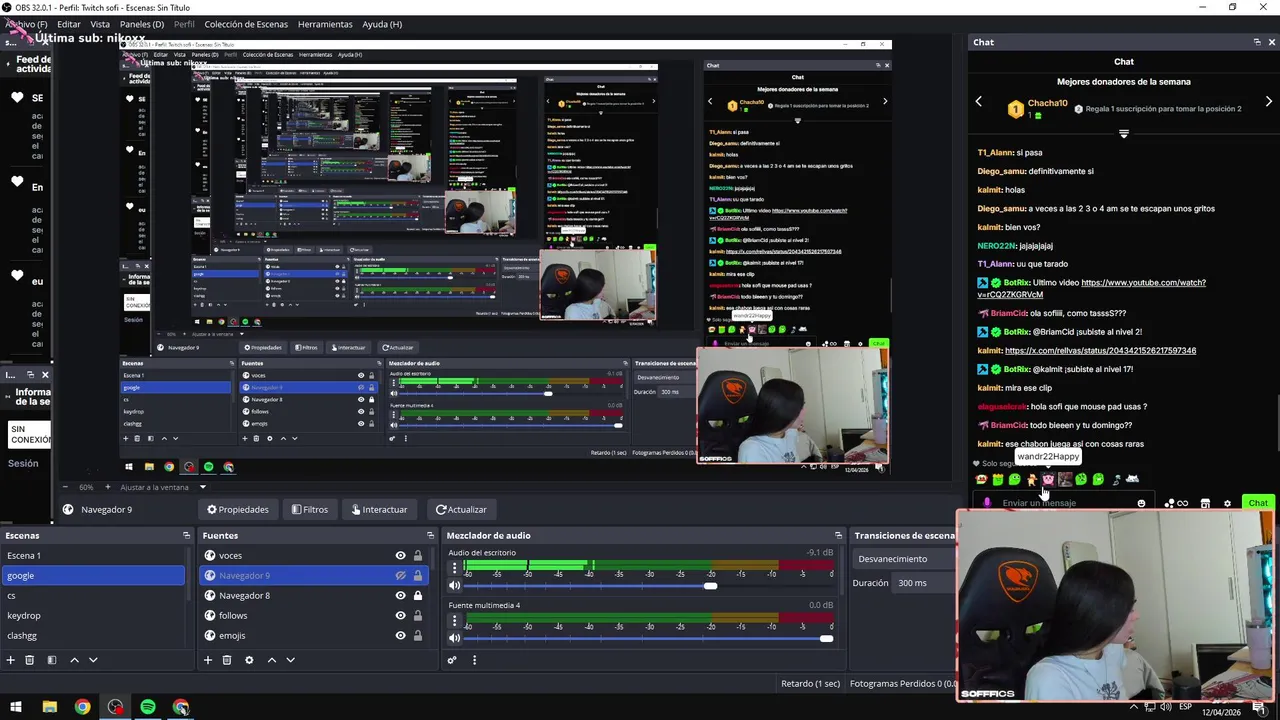
Task: Open Fuente multimedia 4 three-dot options
Action: pyautogui.click(x=454, y=621)
